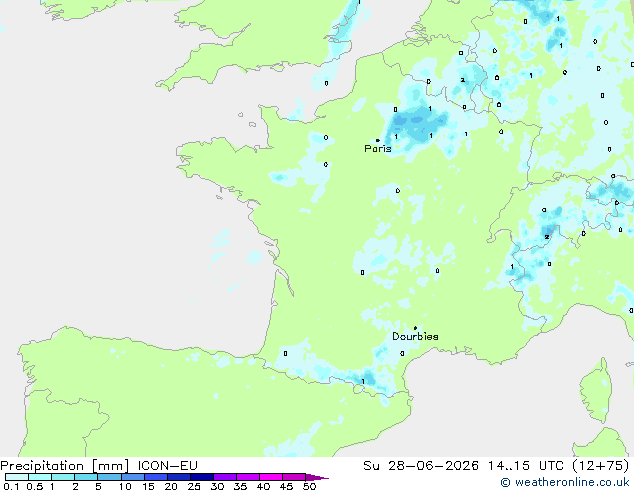The image size is (634, 490).
Task: Click the Precipitation [mm] title text
Action: point(65,466)
